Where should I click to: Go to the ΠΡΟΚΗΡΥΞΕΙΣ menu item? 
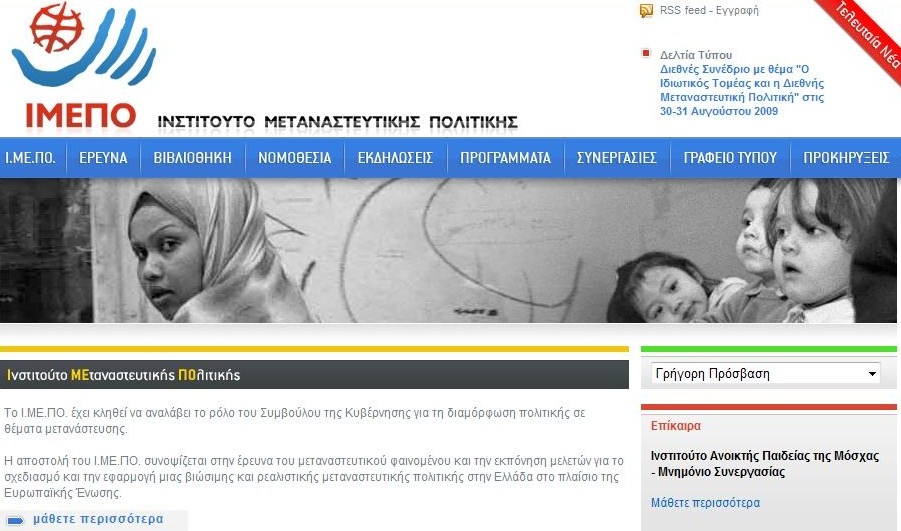[x=846, y=157]
